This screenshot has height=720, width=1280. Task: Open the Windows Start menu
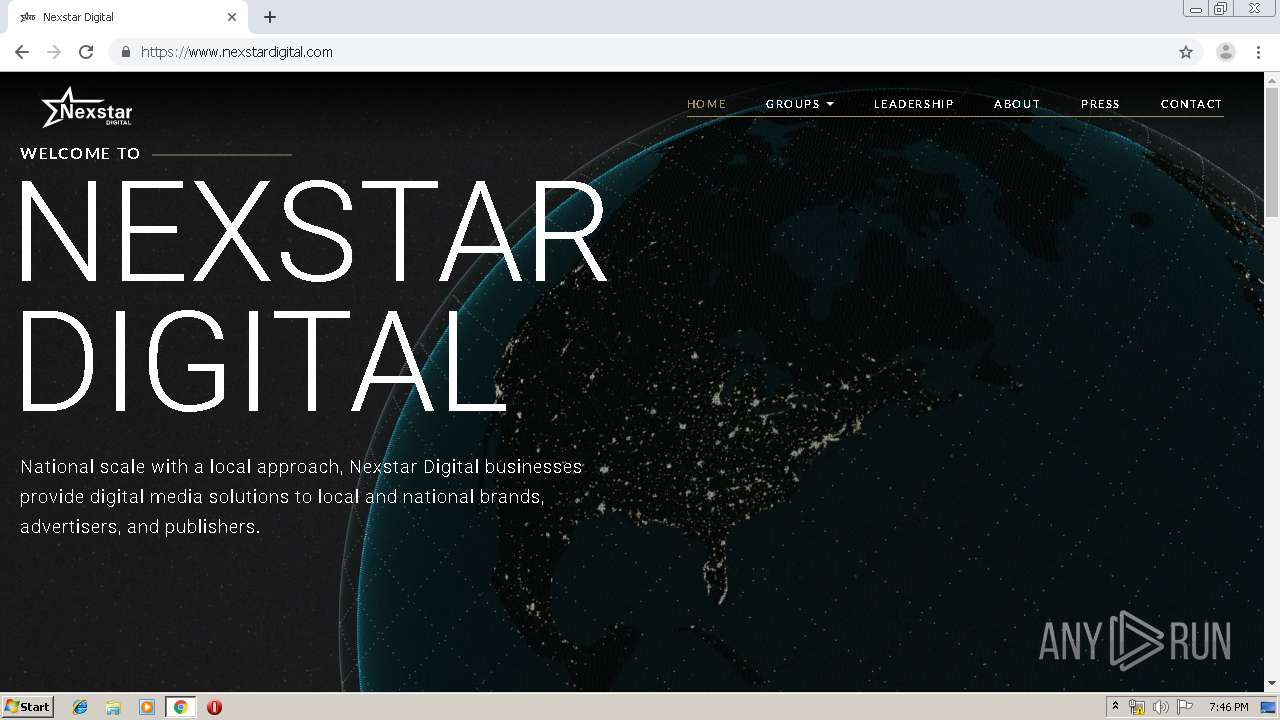pyautogui.click(x=27, y=707)
